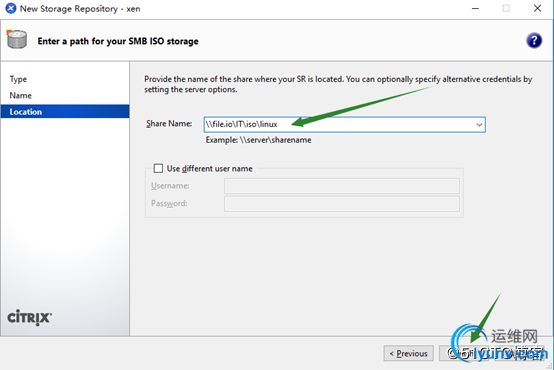Image resolution: width=554 pixels, height=370 pixels.
Task: Open help via the blue question mark icon
Action: tap(534, 41)
